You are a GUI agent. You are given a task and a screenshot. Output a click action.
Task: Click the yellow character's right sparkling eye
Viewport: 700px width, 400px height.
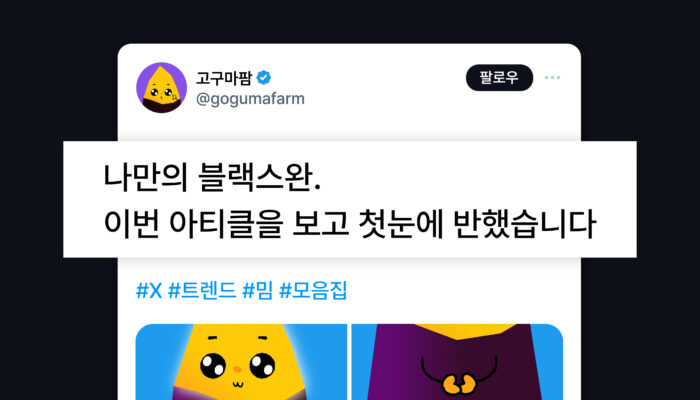(262, 365)
